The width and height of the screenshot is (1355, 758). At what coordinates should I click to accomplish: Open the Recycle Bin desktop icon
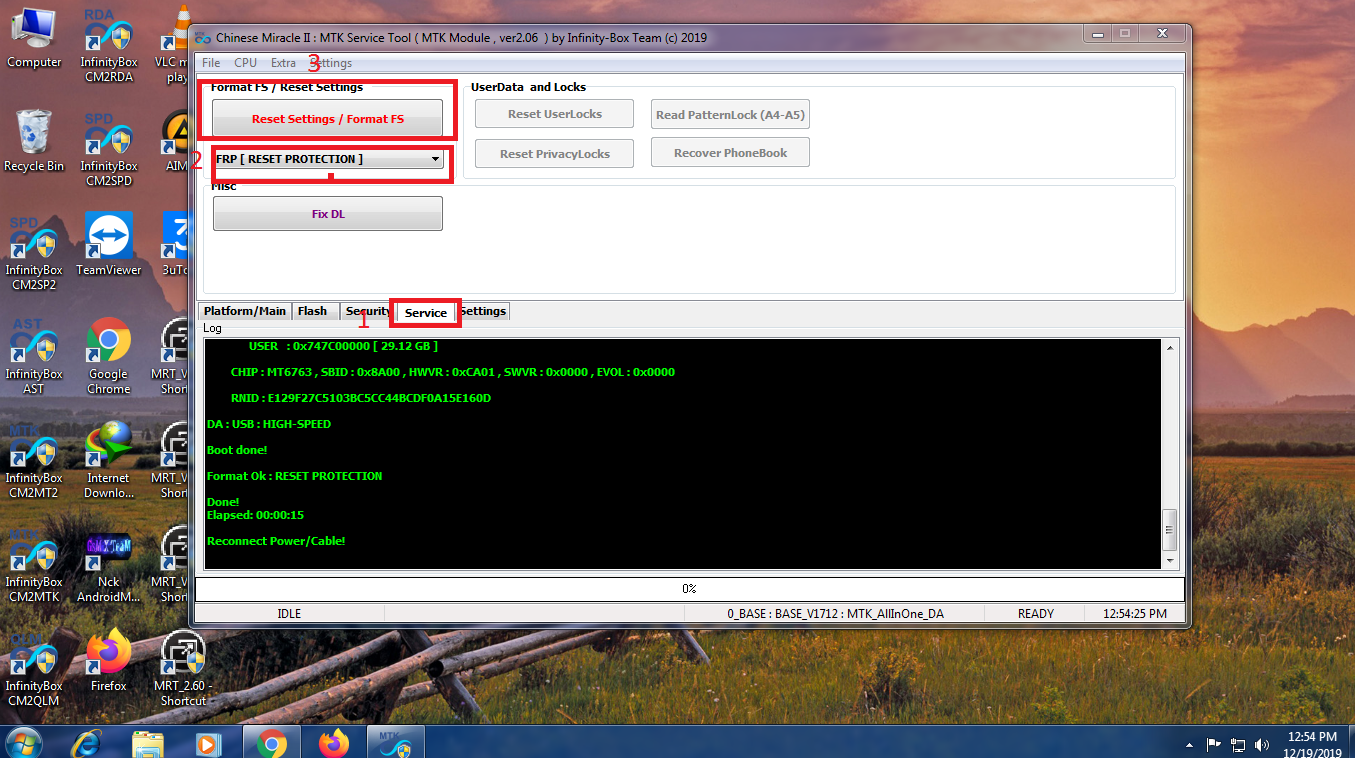[x=34, y=141]
